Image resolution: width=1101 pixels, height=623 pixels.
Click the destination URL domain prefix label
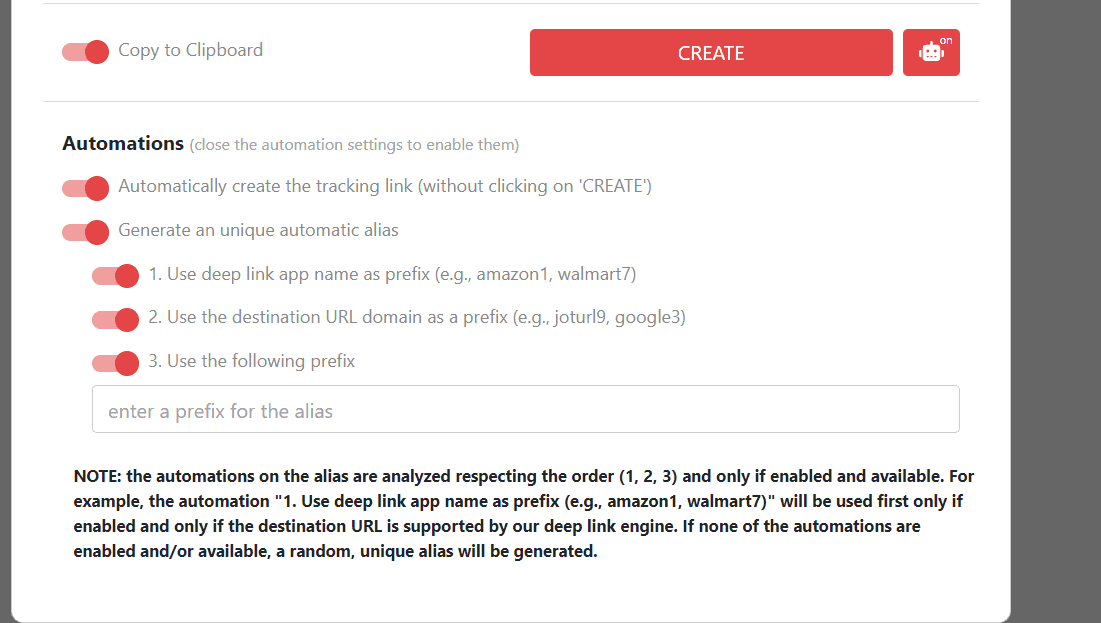click(x=416, y=317)
